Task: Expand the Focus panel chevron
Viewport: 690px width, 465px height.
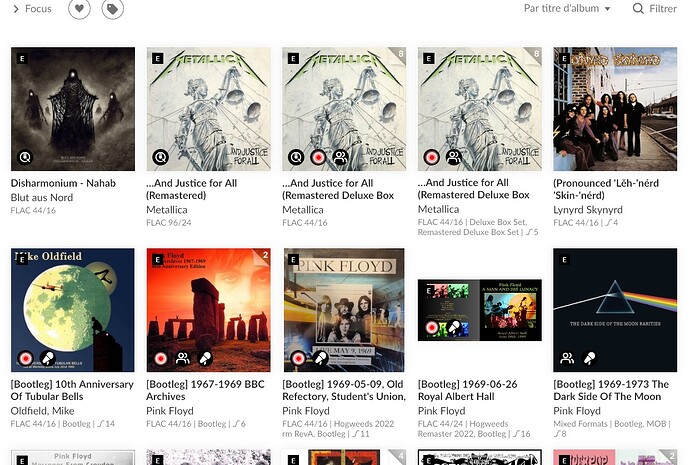Action: (16, 9)
